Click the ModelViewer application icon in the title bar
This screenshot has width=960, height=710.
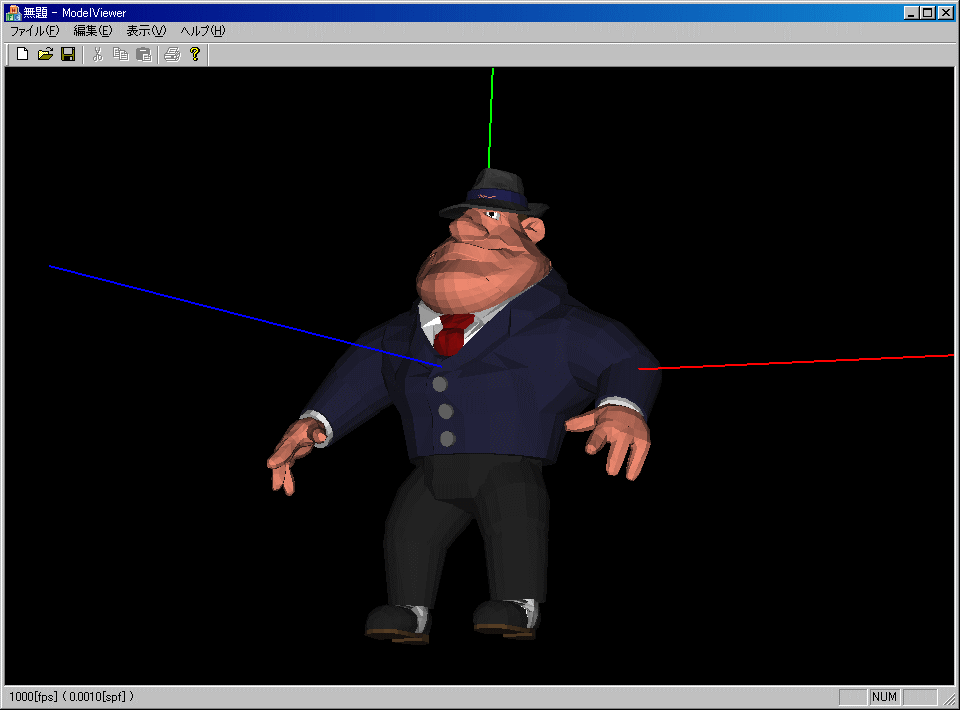12,12
